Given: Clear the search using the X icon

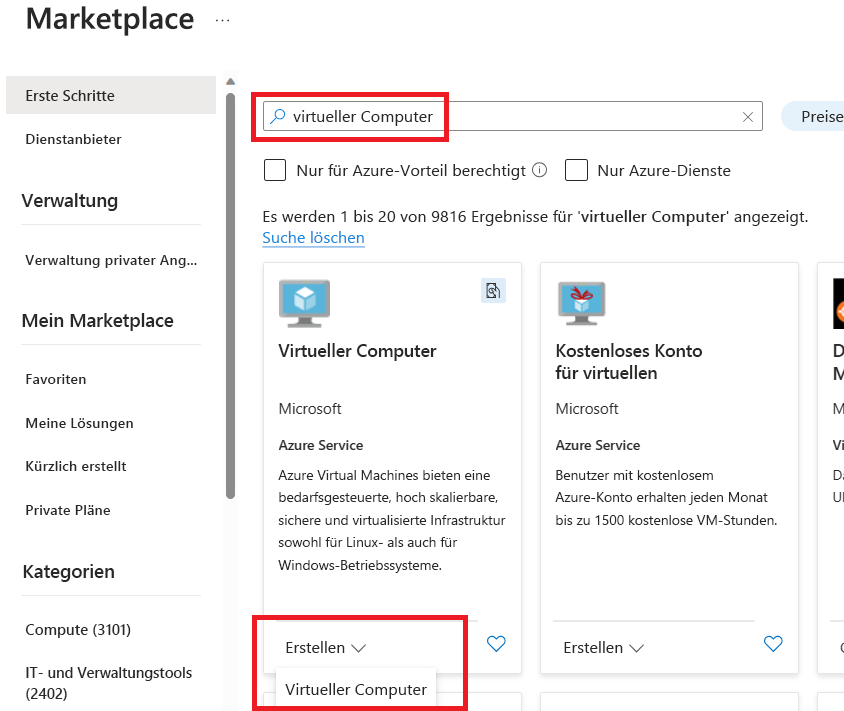Looking at the screenshot, I should (747, 116).
